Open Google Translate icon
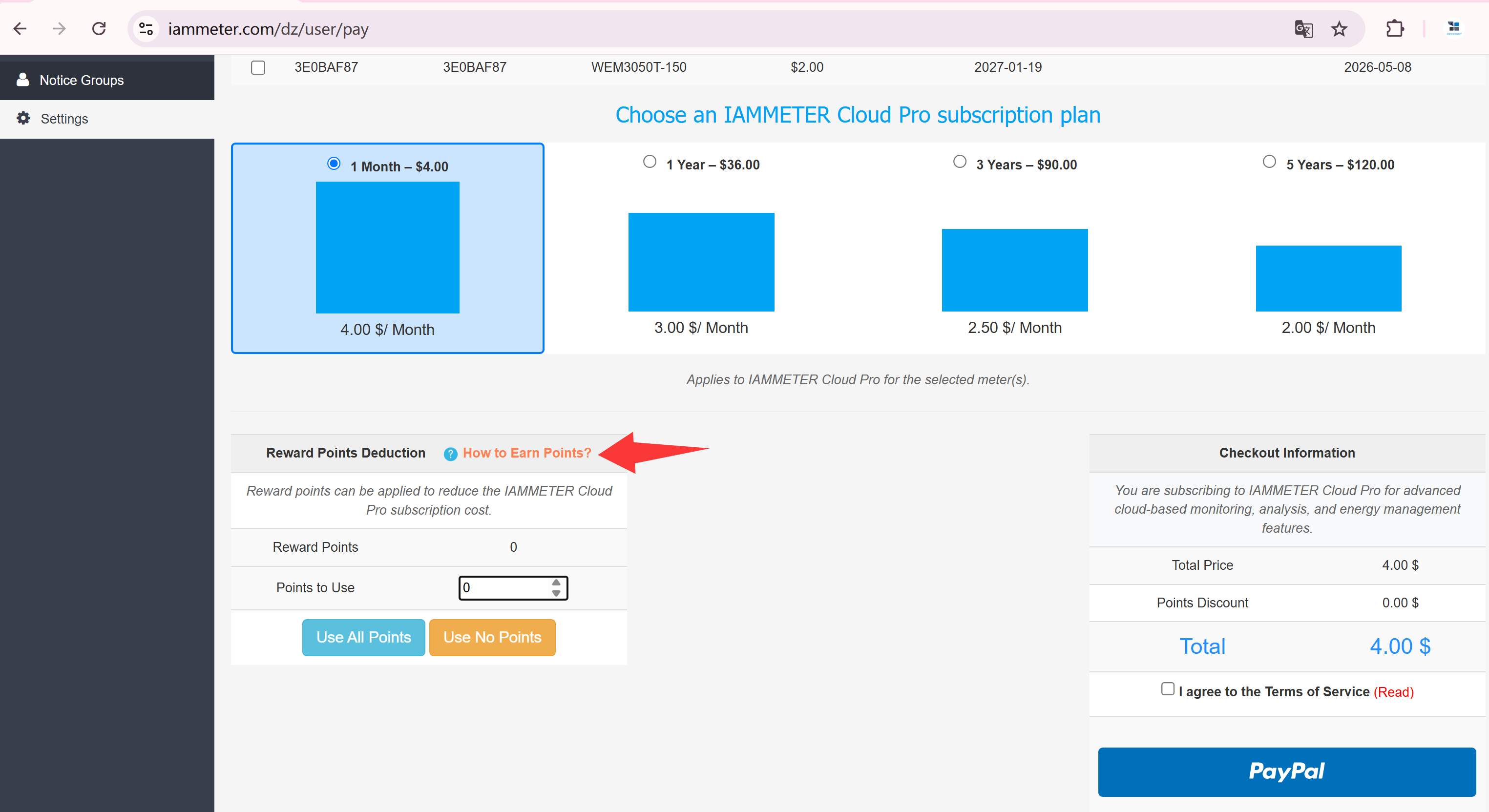 click(1303, 28)
